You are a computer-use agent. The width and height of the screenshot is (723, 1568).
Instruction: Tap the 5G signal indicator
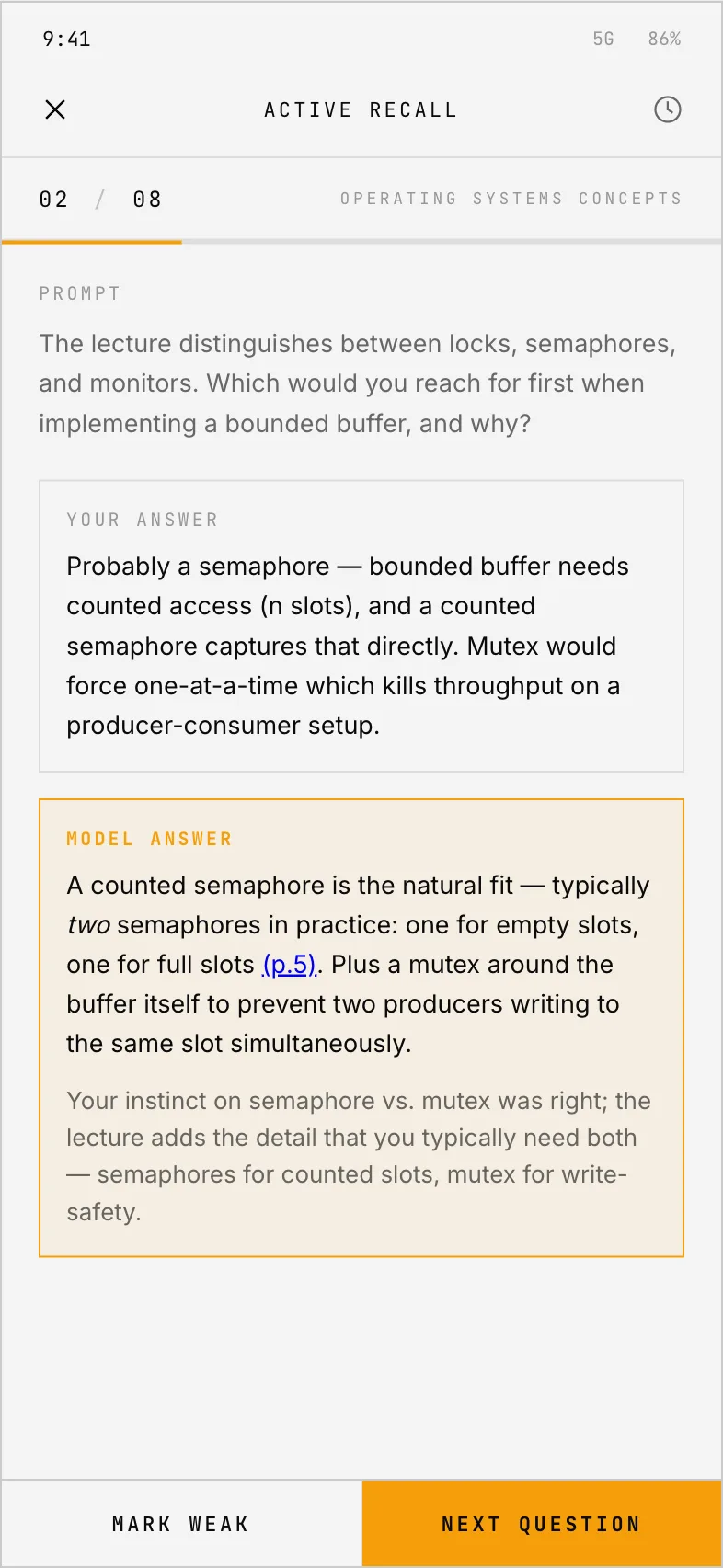point(603,39)
